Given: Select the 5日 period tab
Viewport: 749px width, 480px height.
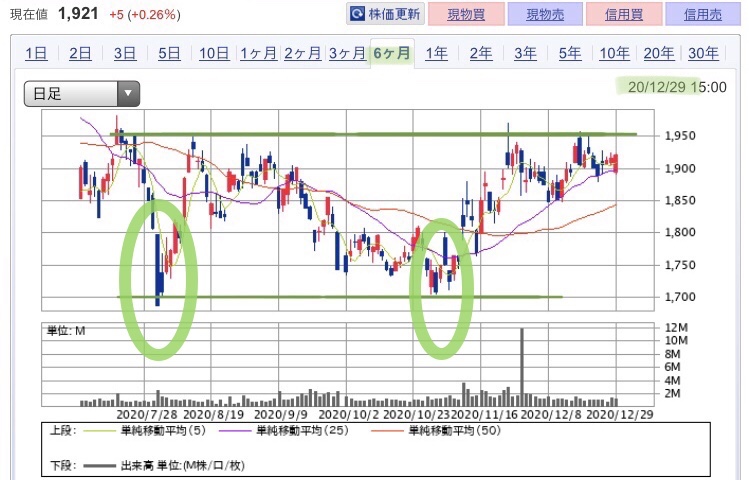Looking at the screenshot, I should pyautogui.click(x=169, y=53).
